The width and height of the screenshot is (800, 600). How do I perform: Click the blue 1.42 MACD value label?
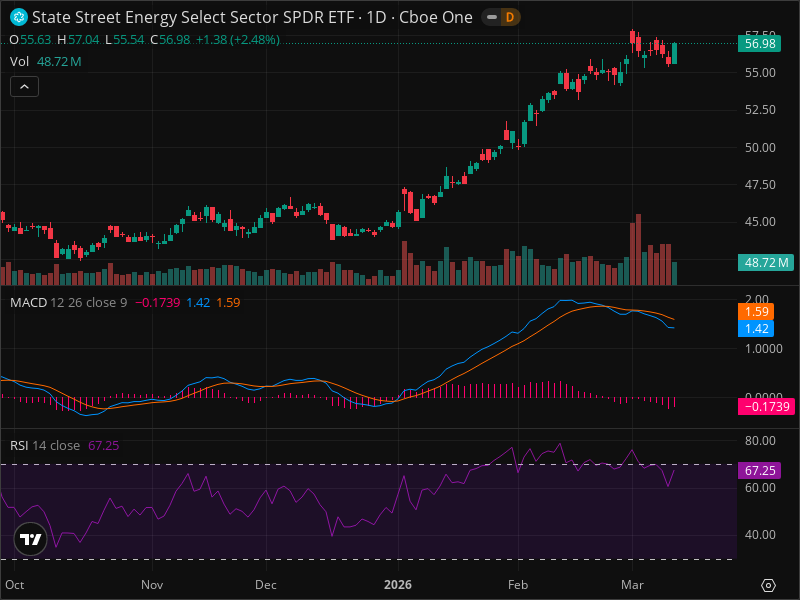tap(756, 329)
